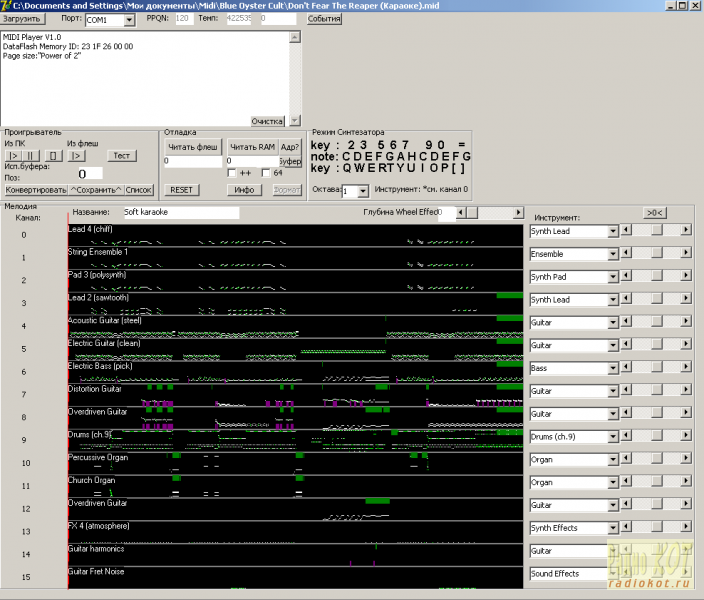Click the Wheel Effect depth slider thumb
This screenshot has width=704, height=600.
click(x=472, y=212)
